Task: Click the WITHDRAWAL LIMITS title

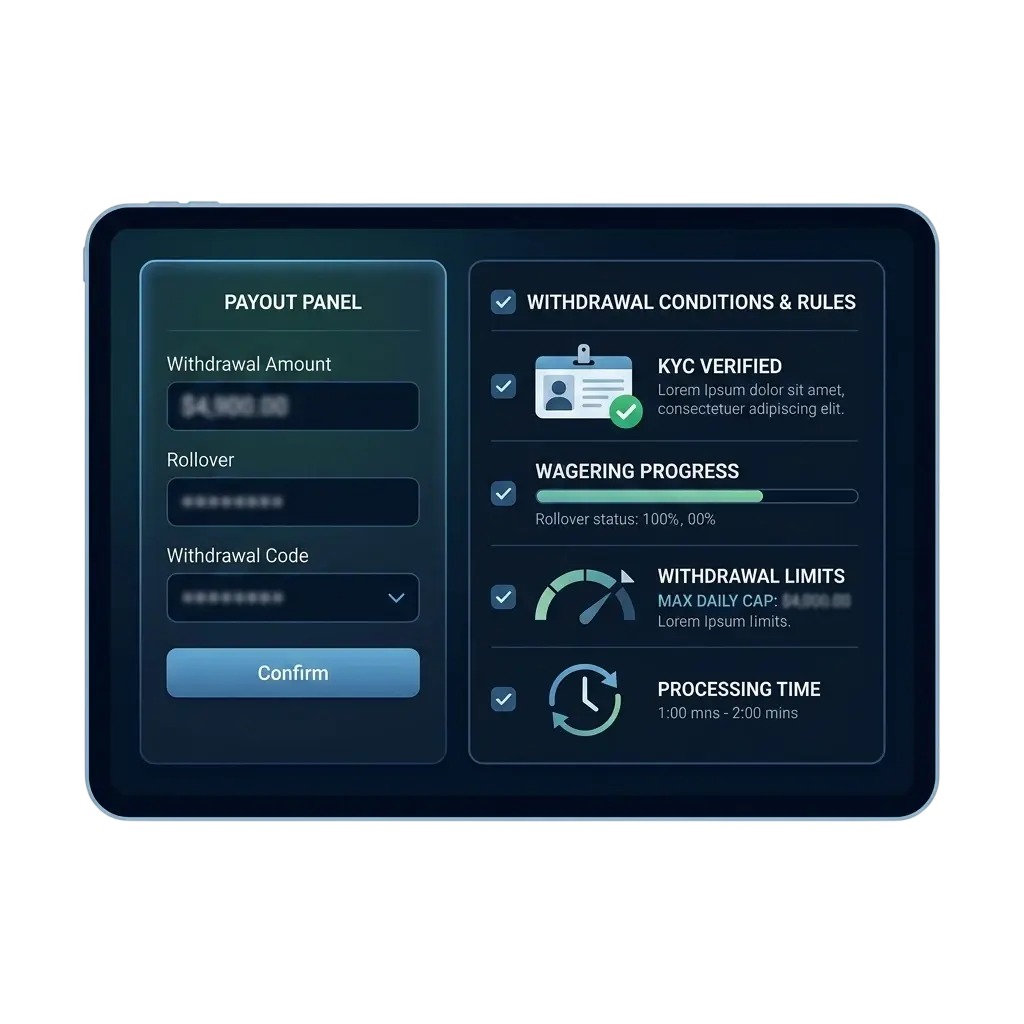Action: pyautogui.click(x=751, y=576)
